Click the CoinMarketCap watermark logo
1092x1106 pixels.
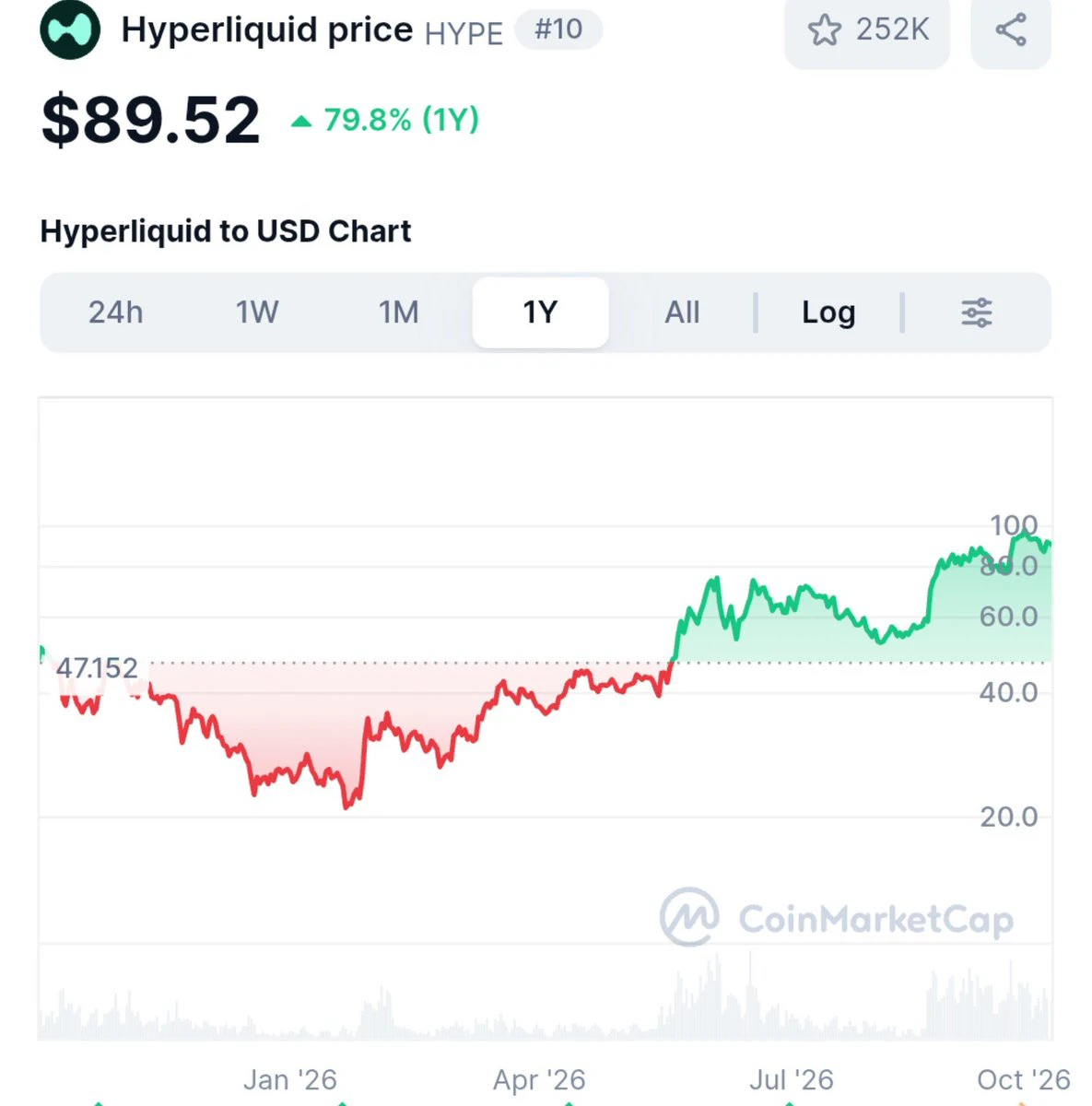[x=837, y=917]
